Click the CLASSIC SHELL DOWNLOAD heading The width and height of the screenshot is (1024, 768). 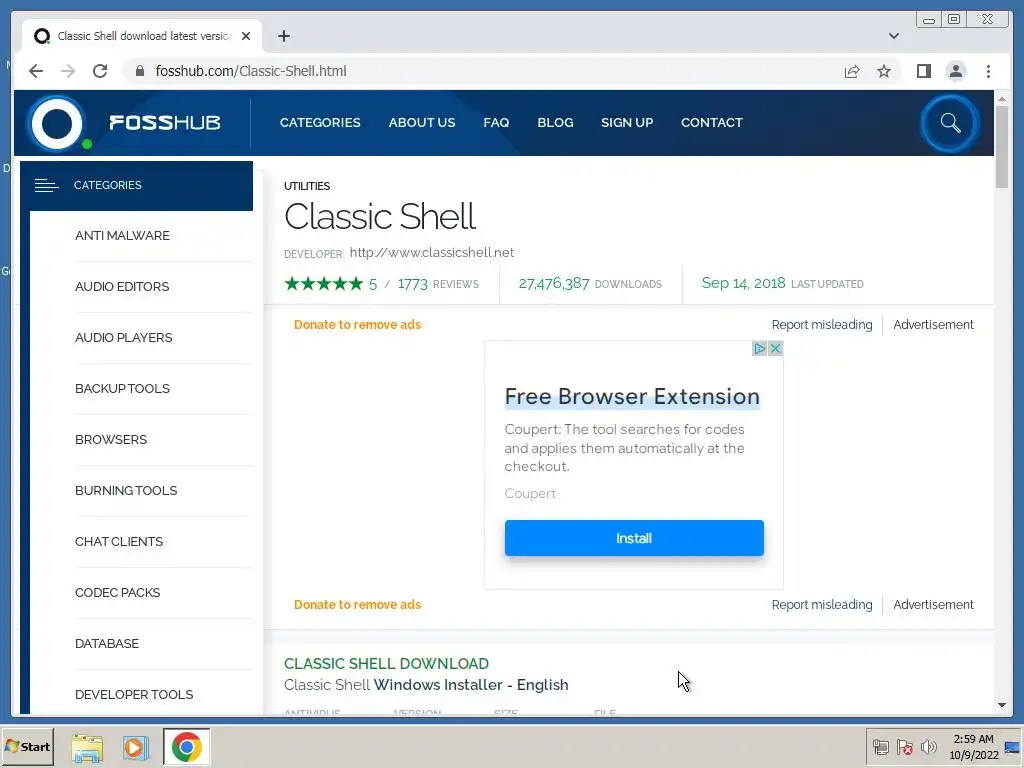[386, 664]
